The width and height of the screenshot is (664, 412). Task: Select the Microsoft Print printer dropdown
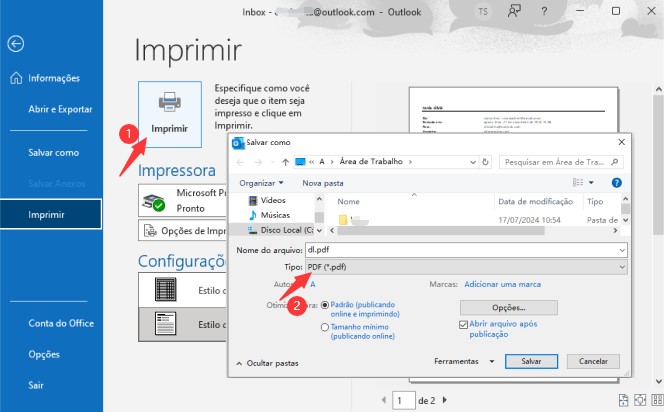tap(183, 200)
